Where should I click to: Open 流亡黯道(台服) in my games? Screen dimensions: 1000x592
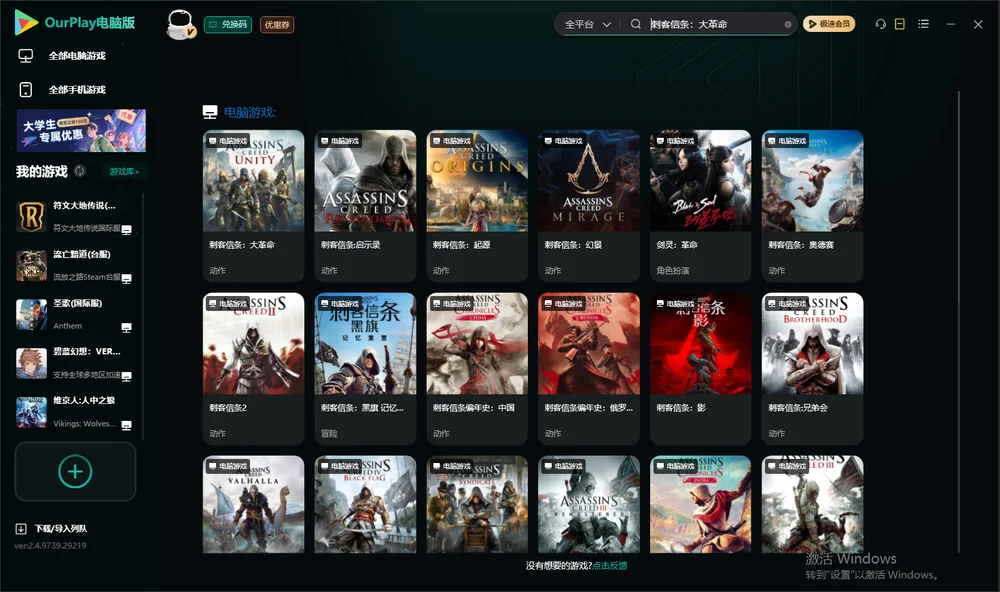coord(75,265)
